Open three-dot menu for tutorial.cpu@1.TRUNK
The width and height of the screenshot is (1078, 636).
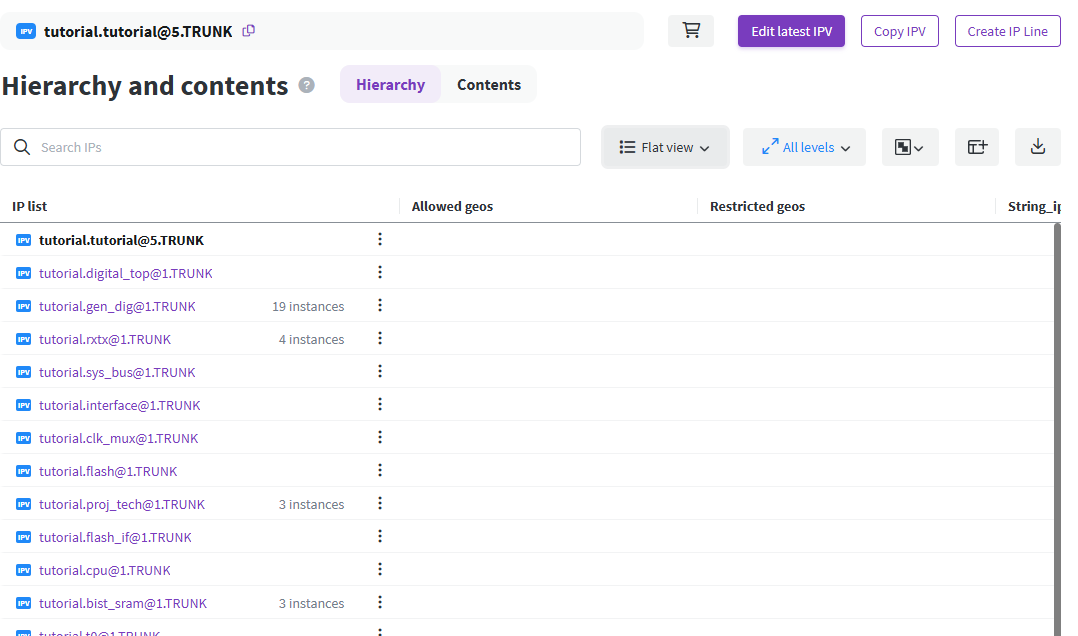point(380,570)
